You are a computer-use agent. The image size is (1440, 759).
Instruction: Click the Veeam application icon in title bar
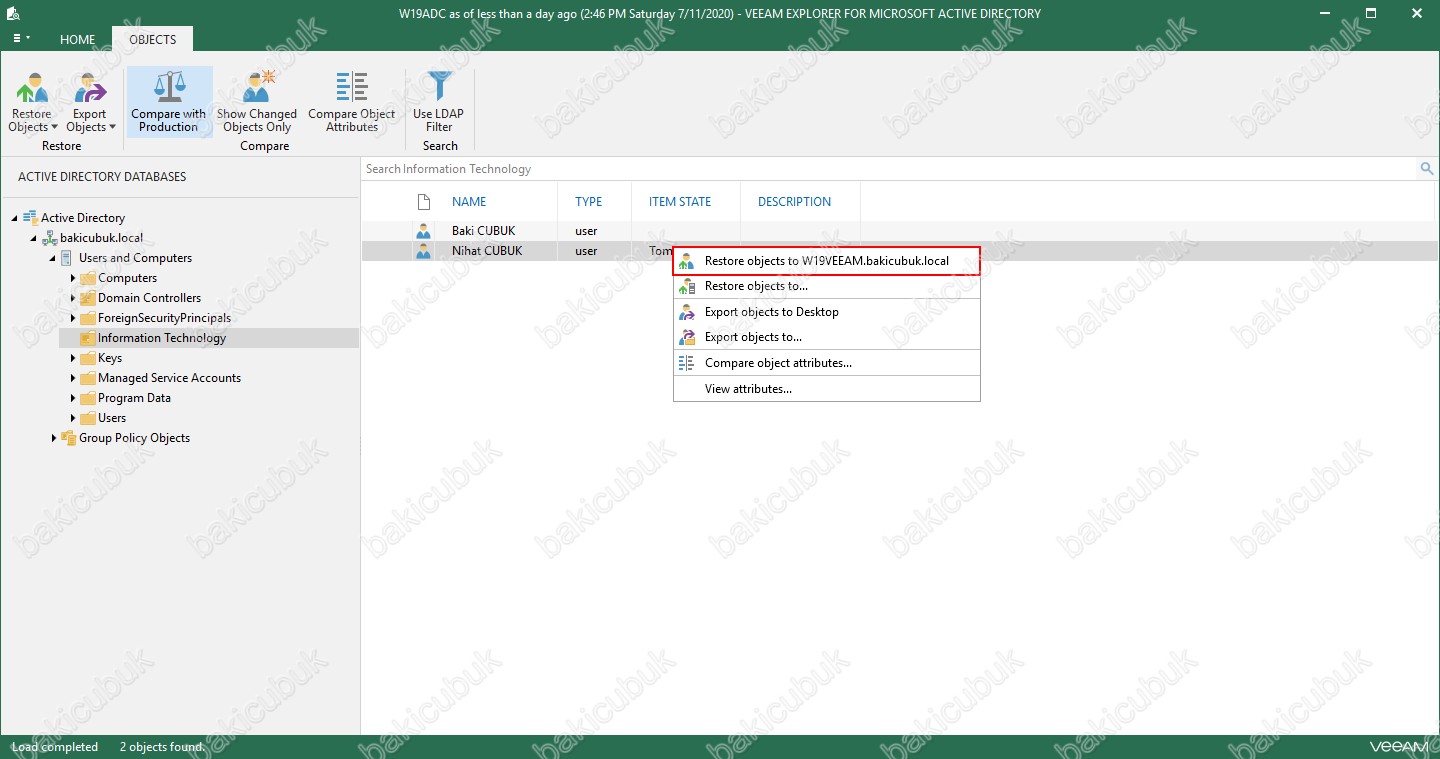coord(13,13)
